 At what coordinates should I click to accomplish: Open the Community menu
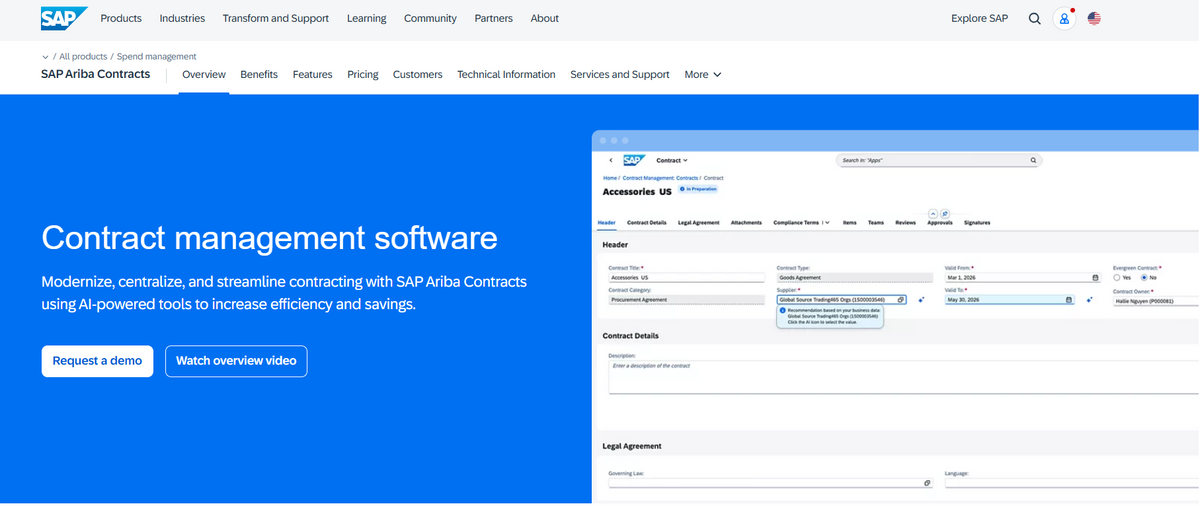(x=430, y=18)
